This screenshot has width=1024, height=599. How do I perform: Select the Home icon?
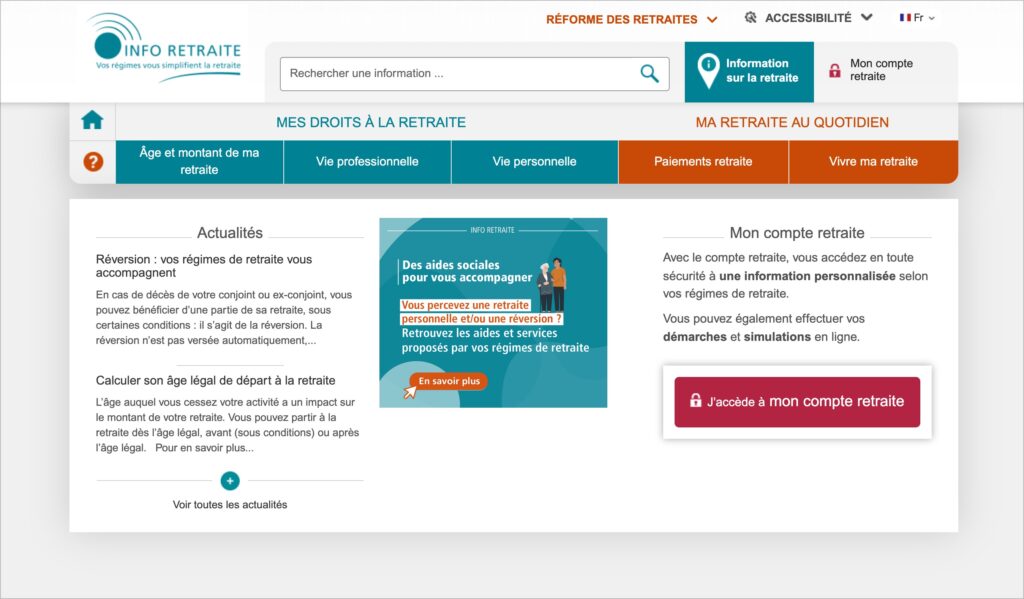(92, 118)
